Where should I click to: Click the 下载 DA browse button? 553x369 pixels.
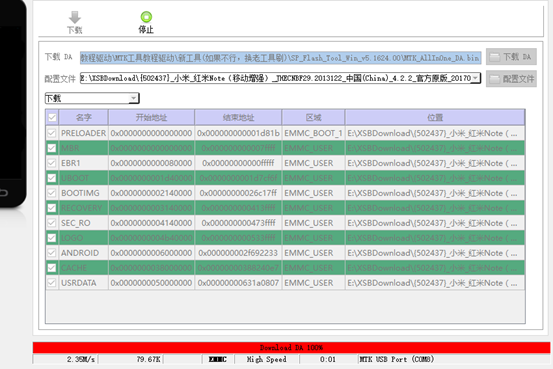[x=511, y=57]
